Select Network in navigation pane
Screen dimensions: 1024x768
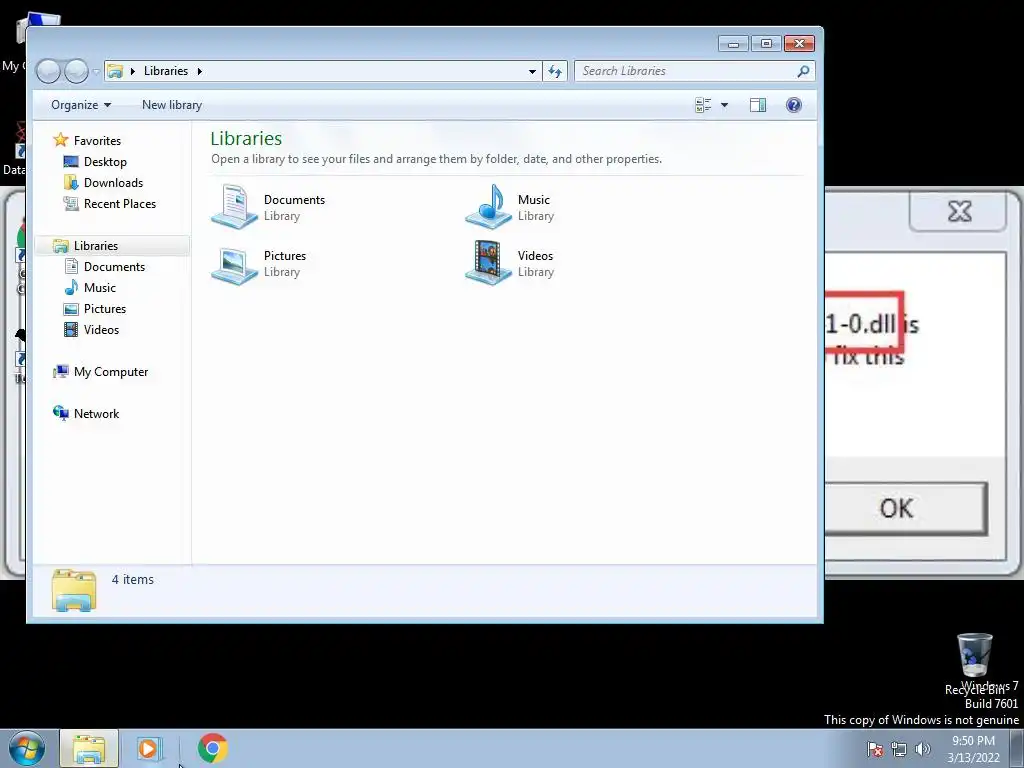click(96, 413)
